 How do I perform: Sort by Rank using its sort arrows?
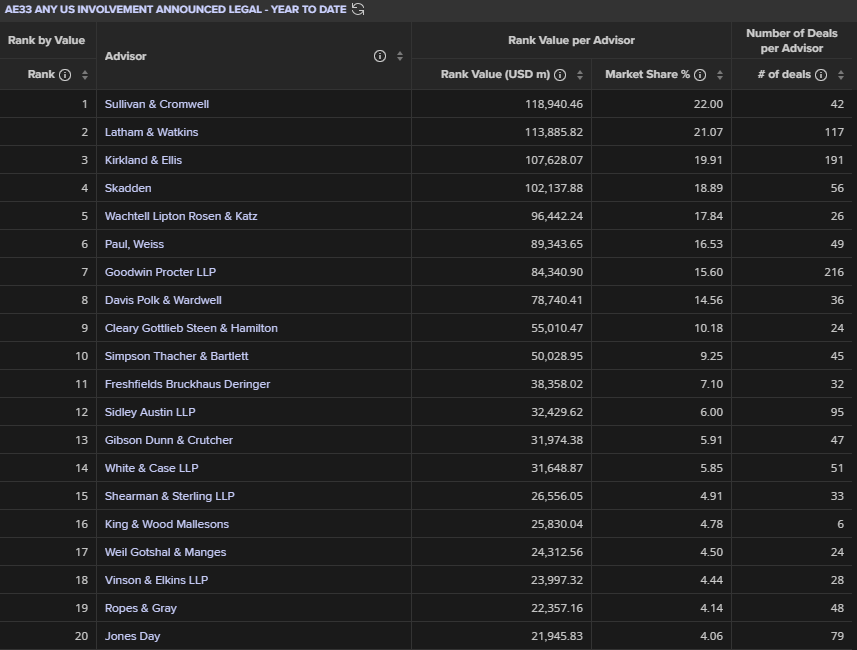[84, 75]
